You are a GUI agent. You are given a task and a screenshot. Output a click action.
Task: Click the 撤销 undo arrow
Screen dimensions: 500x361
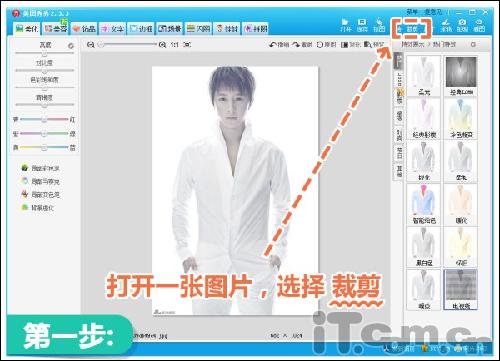pyautogui.click(x=279, y=44)
